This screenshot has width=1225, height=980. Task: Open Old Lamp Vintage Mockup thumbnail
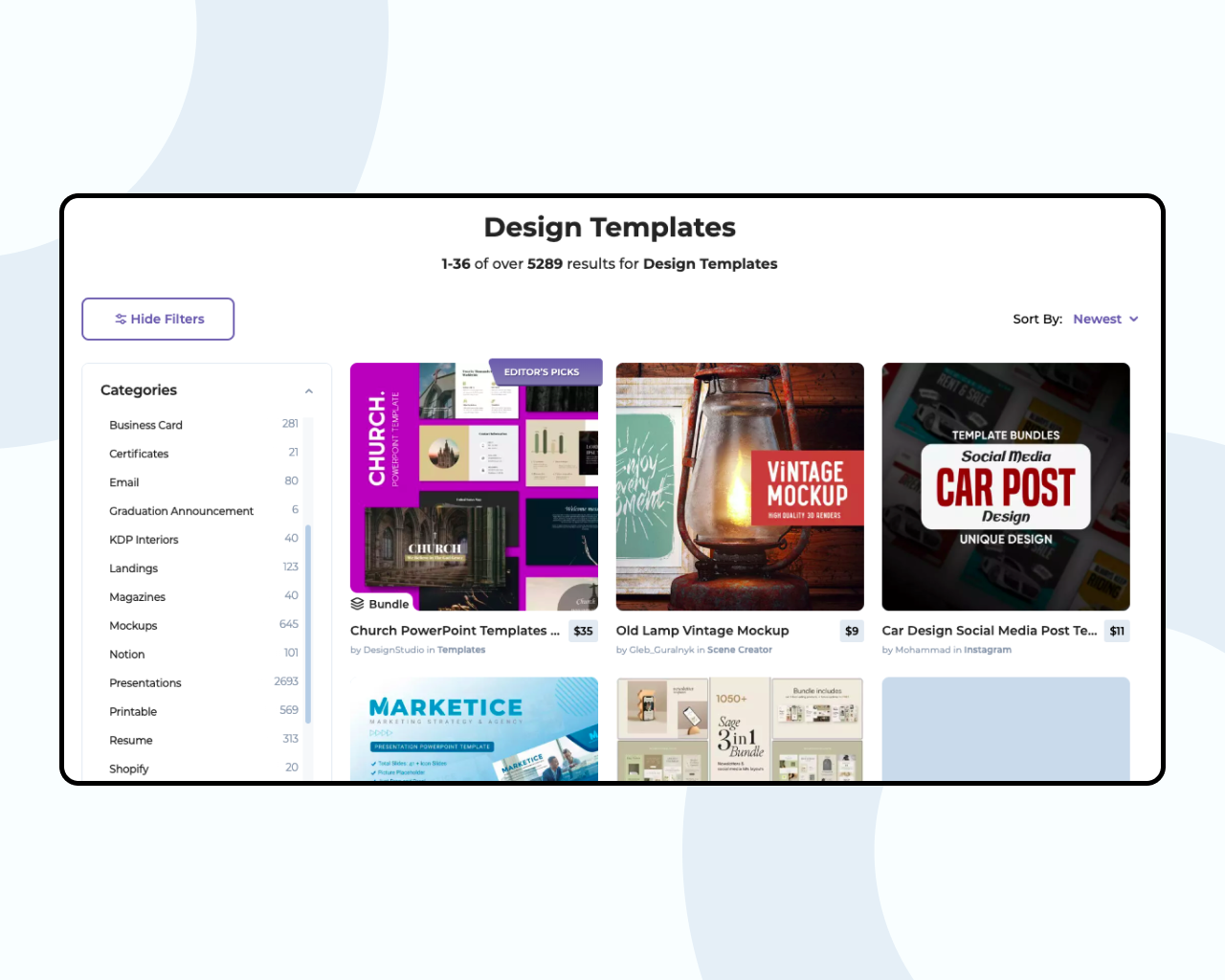pyautogui.click(x=740, y=486)
